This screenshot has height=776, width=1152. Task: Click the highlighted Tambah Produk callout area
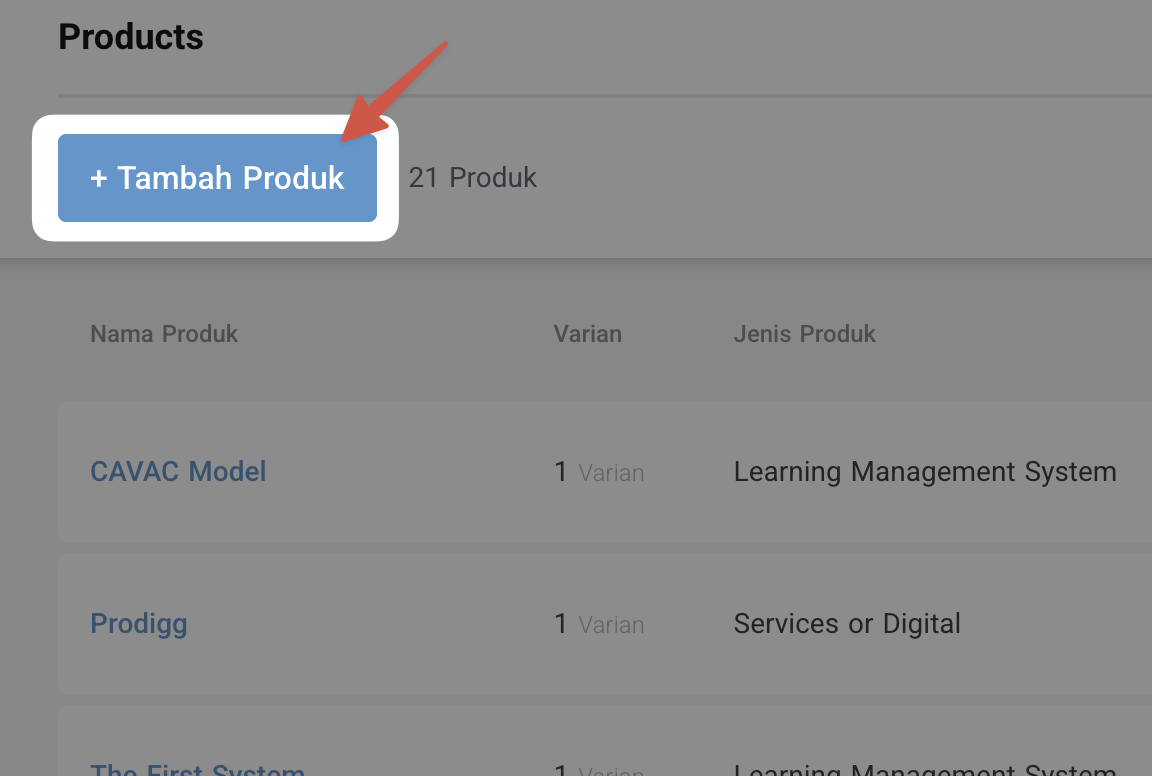217,177
